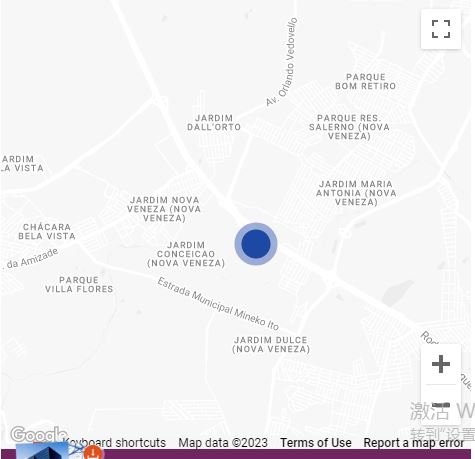Zoom out with the minus button

(x=441, y=405)
